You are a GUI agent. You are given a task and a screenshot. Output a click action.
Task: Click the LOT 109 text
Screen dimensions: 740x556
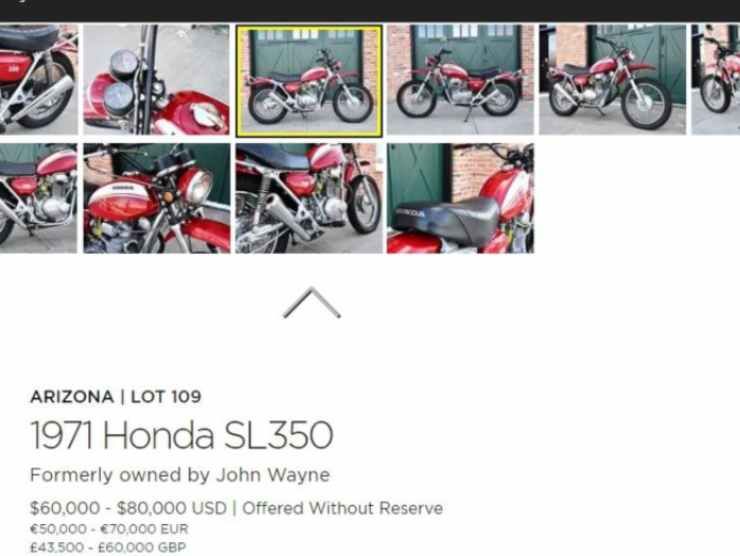coord(166,396)
